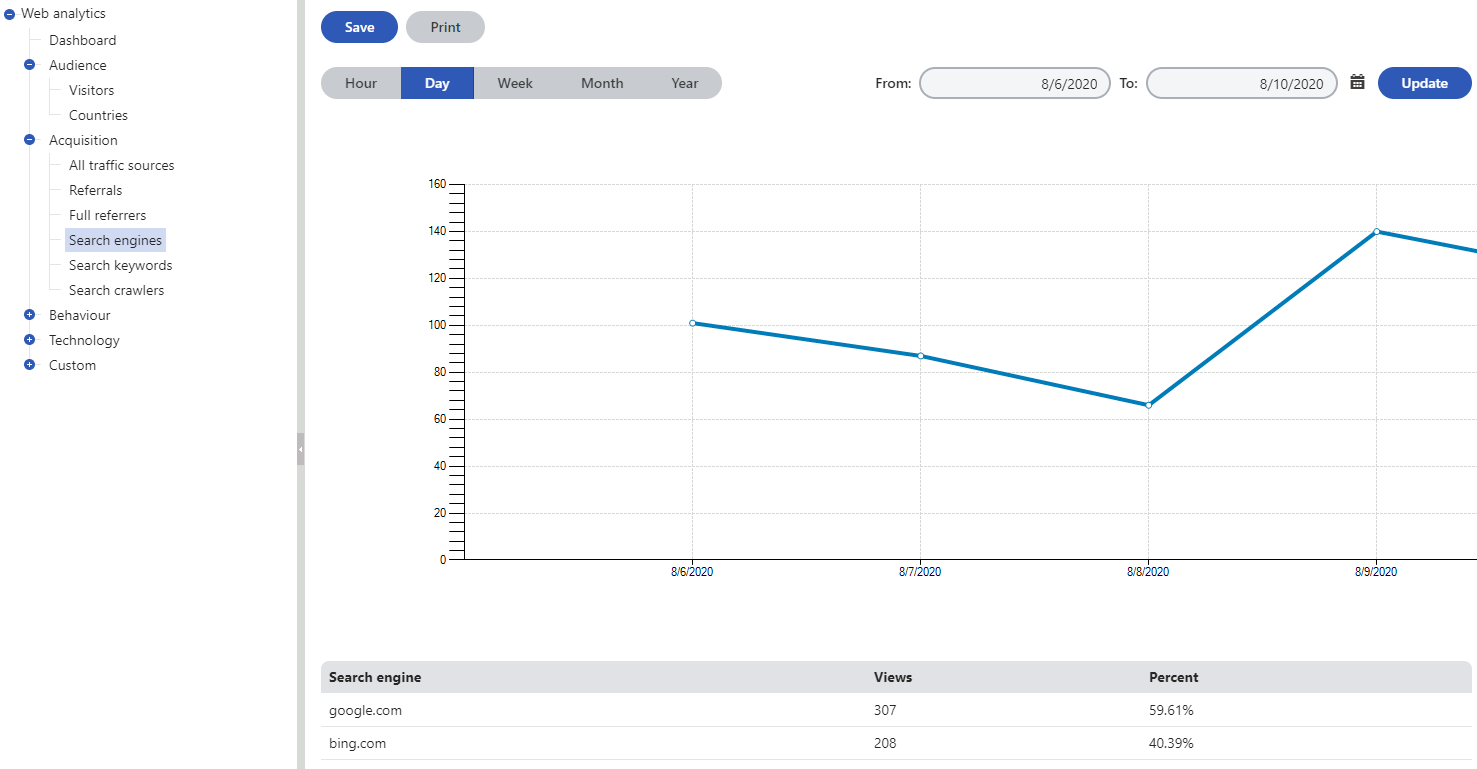
Task: Select the Month time interval
Action: pyautogui.click(x=602, y=83)
